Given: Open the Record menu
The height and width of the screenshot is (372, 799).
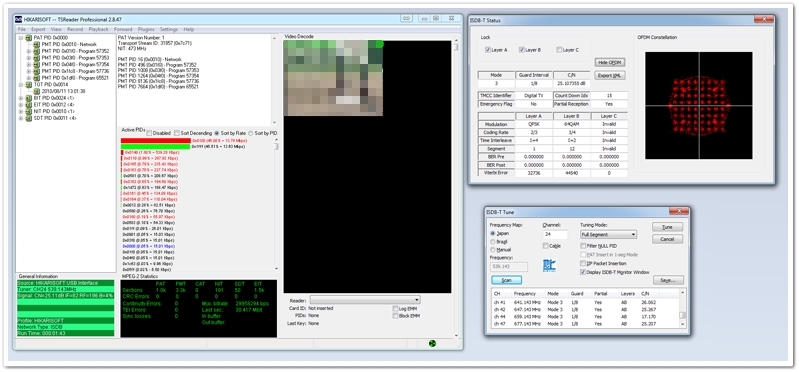Looking at the screenshot, I should (75, 30).
